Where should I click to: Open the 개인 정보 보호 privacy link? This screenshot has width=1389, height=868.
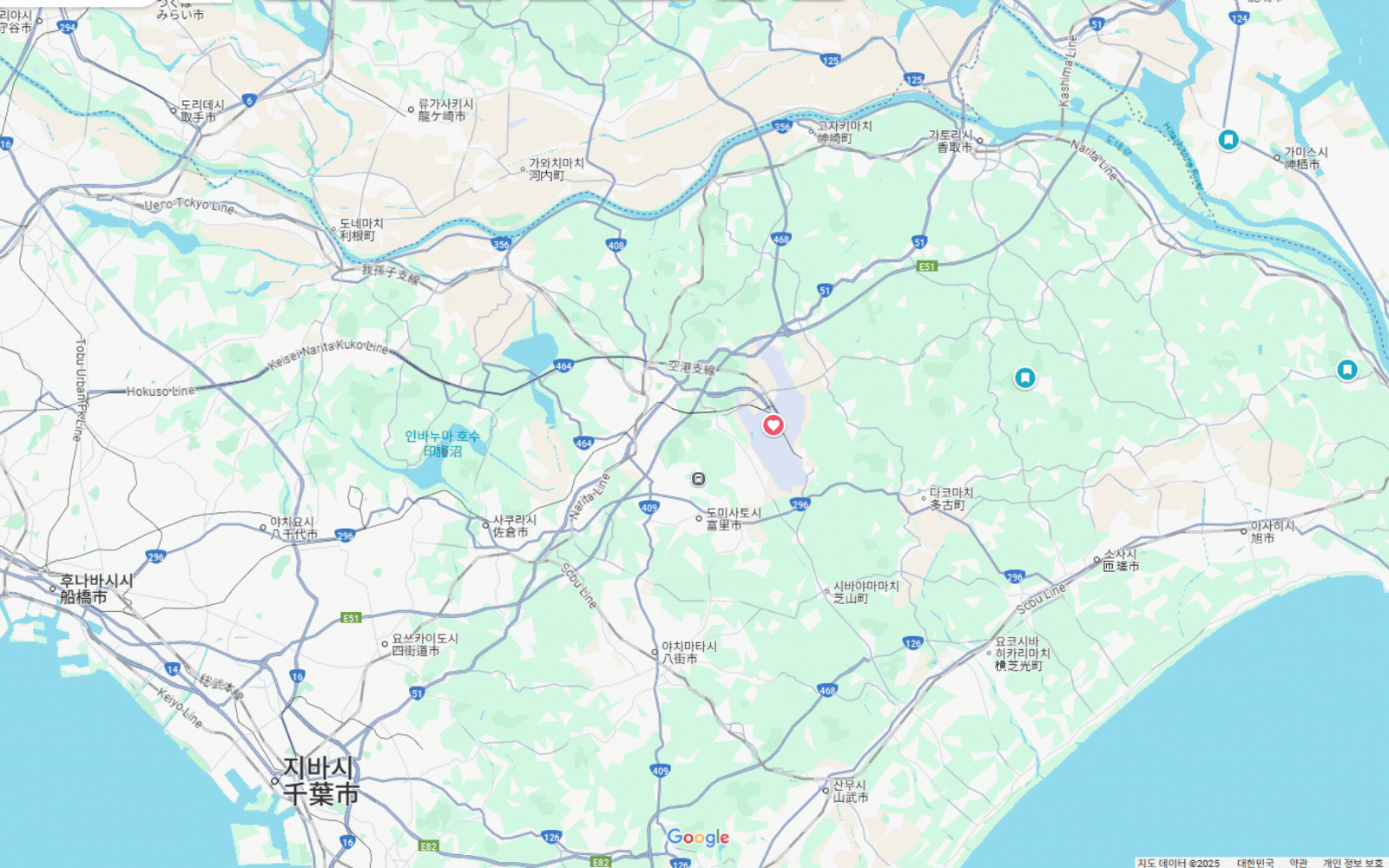tap(1353, 863)
